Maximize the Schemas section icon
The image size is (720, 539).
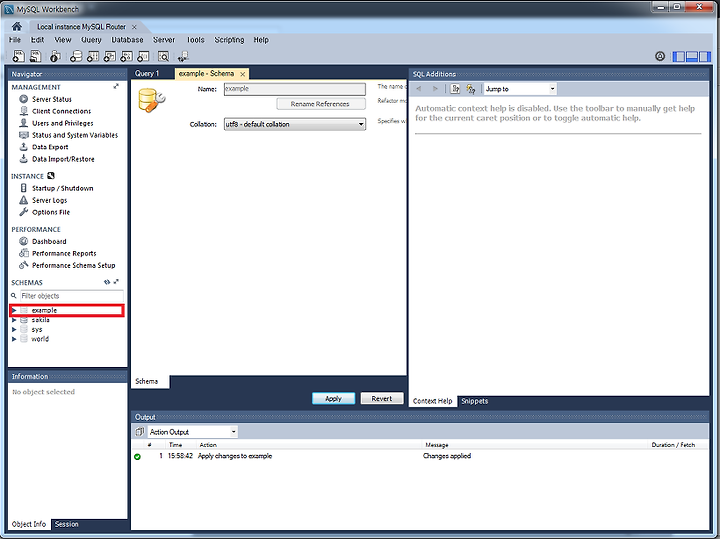116,282
